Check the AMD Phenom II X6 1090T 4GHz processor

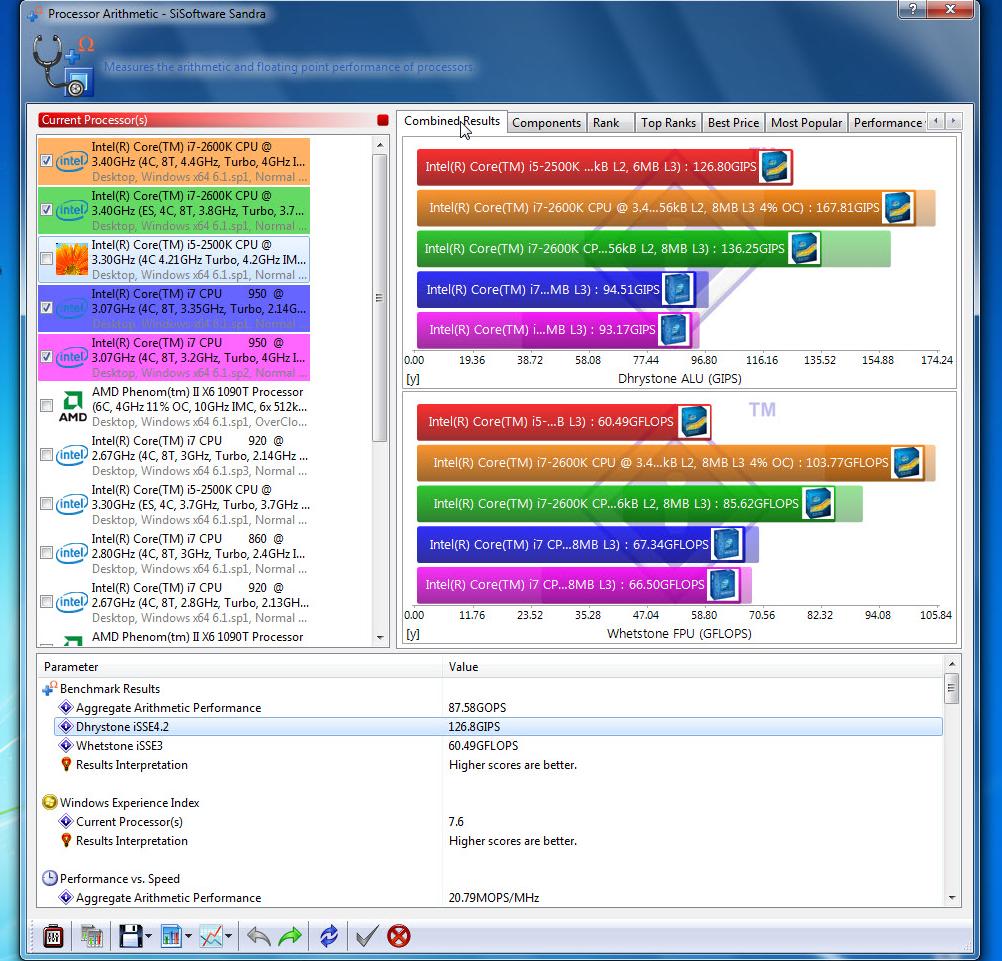coord(46,406)
